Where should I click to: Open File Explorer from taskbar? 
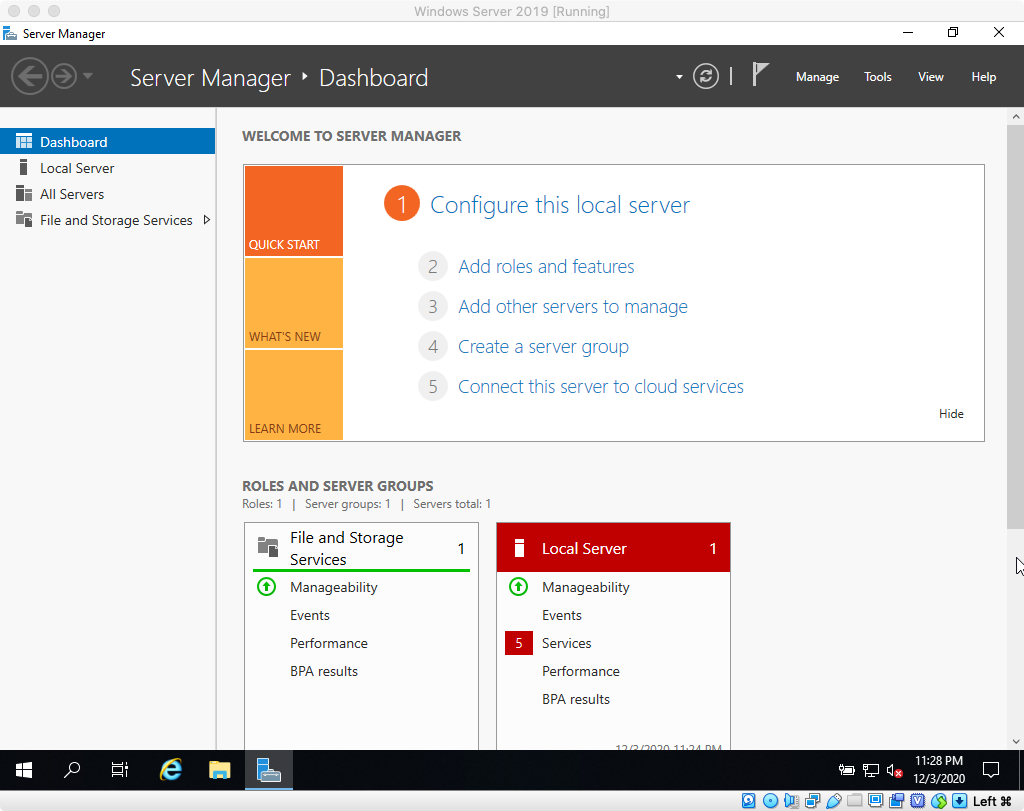219,770
